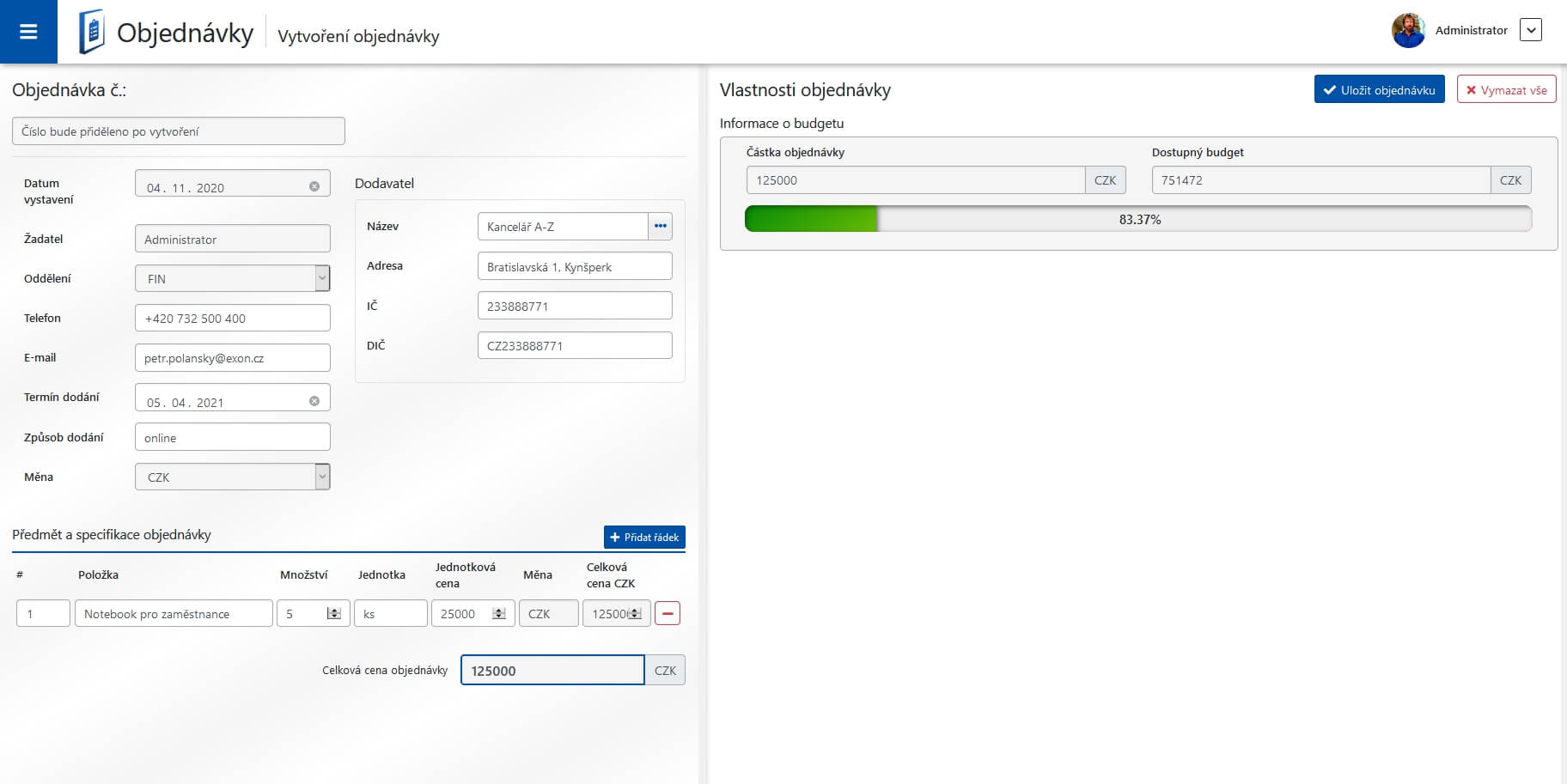Screen dimensions: 1567x784
Task: Select the Způsob dodání input field
Action: [x=233, y=437]
